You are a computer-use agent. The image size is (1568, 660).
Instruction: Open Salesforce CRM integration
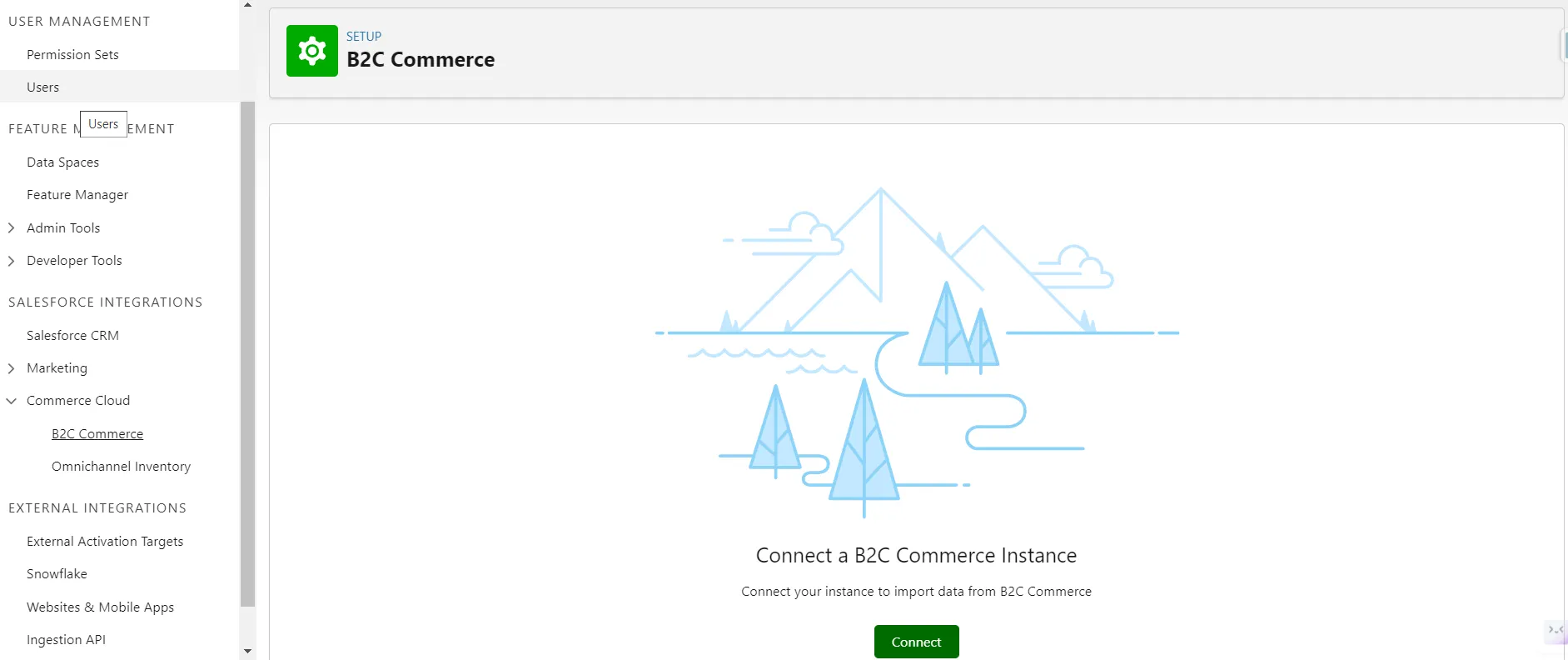(72, 336)
